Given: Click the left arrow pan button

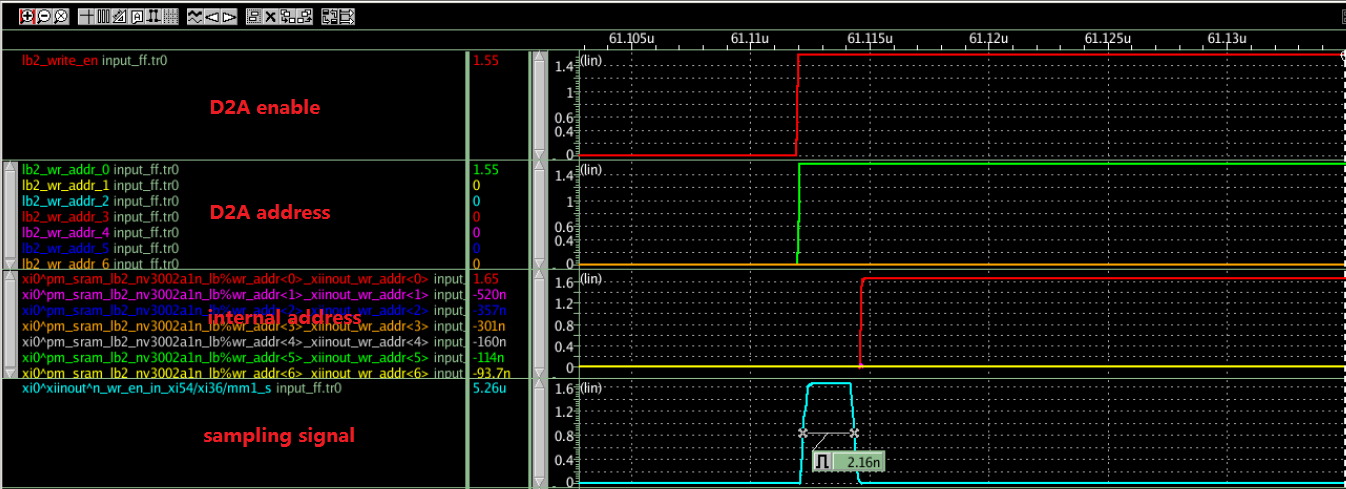Looking at the screenshot, I should pyautogui.click(x=212, y=17).
